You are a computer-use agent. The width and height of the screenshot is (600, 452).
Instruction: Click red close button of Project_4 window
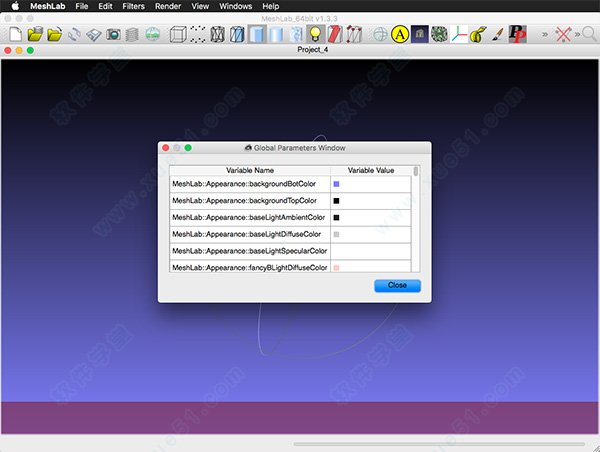pos(8,50)
